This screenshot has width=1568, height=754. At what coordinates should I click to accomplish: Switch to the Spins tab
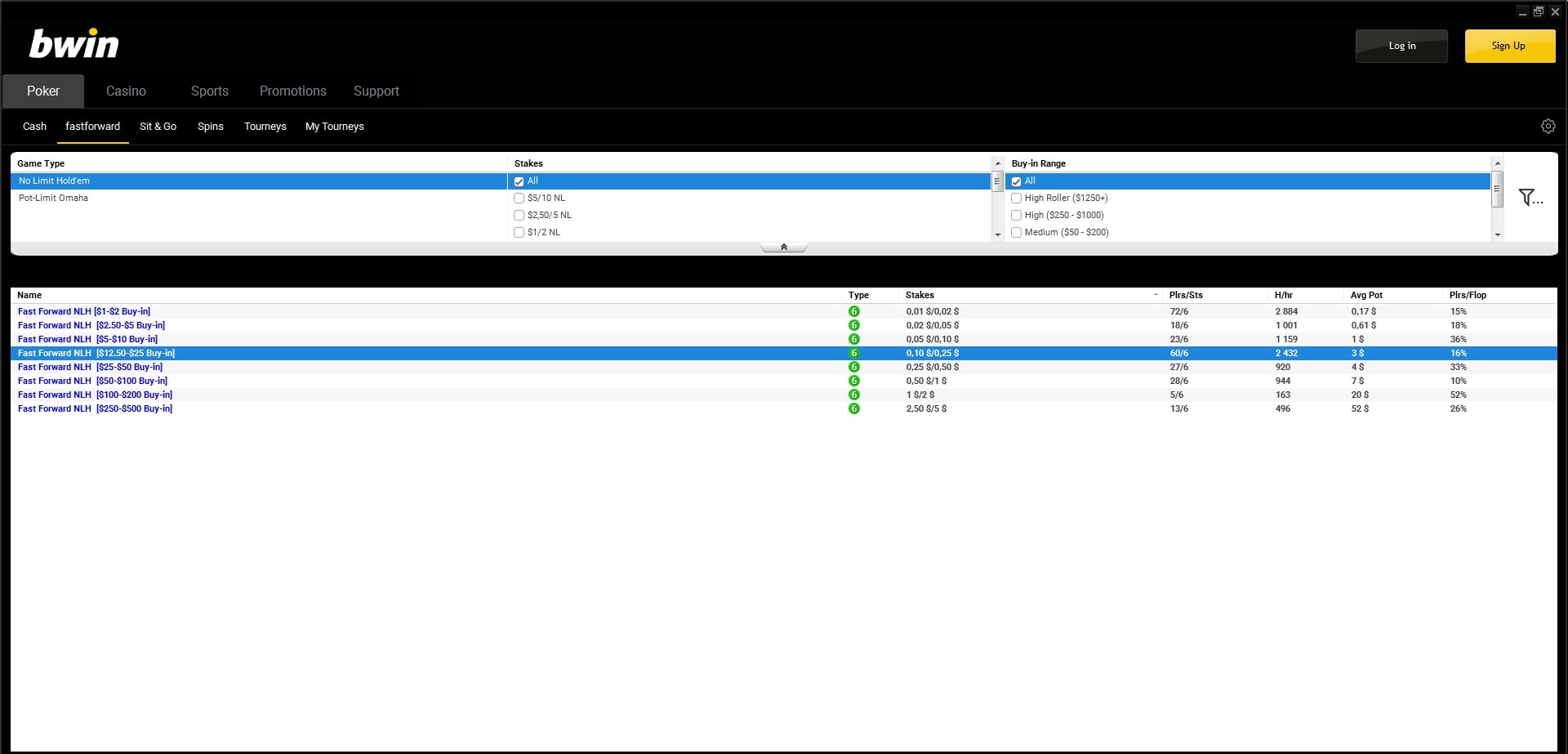(x=211, y=126)
